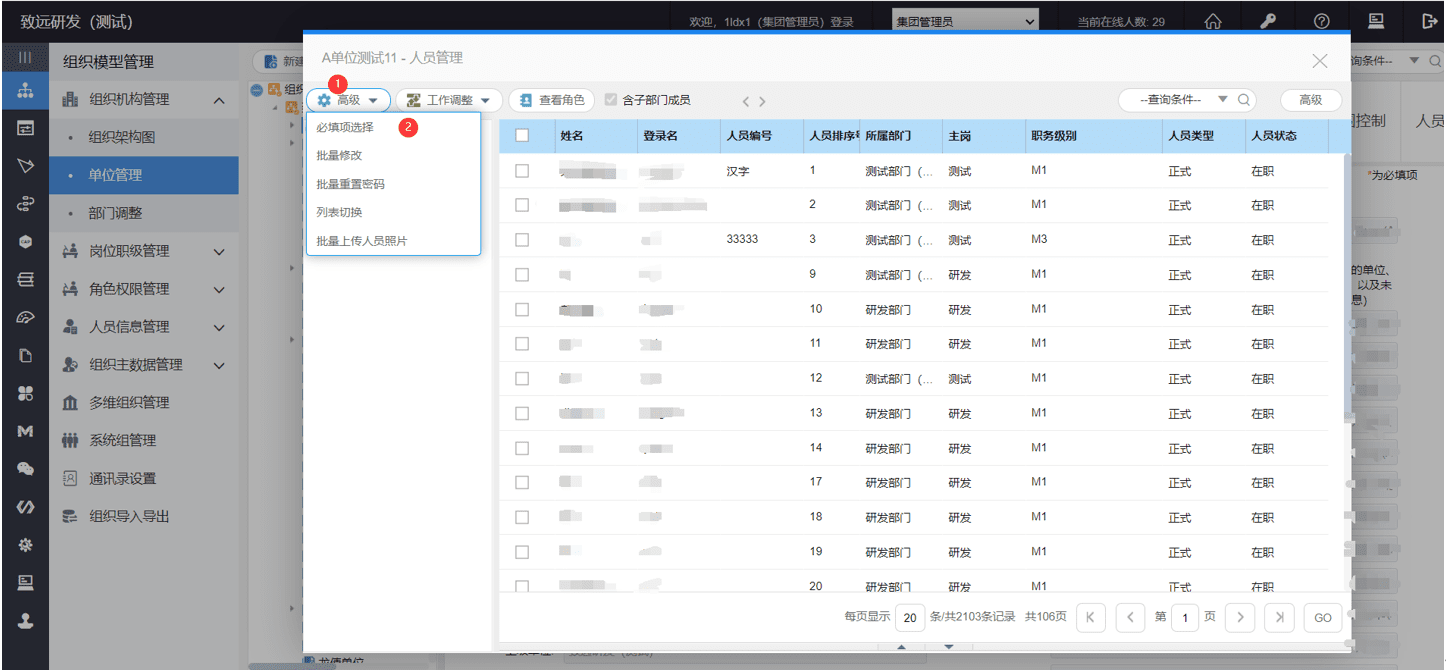Viewport: 1446px width, 670px height.
Task: Check the row with 人员排序号 2
Action: pyautogui.click(x=522, y=205)
